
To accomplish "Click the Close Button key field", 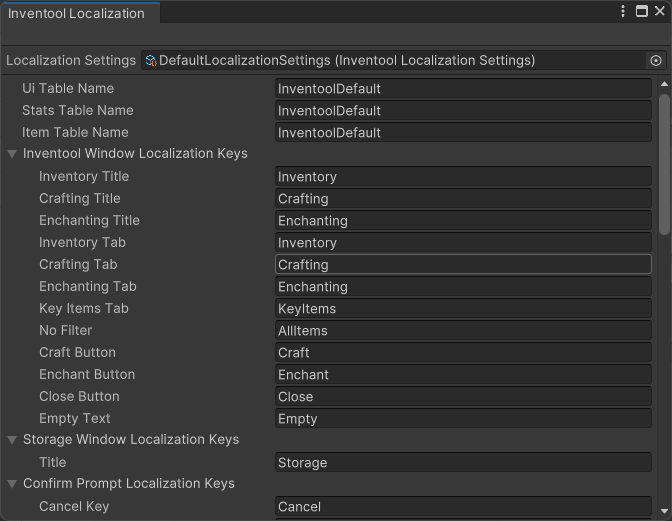I will click(x=463, y=397).
